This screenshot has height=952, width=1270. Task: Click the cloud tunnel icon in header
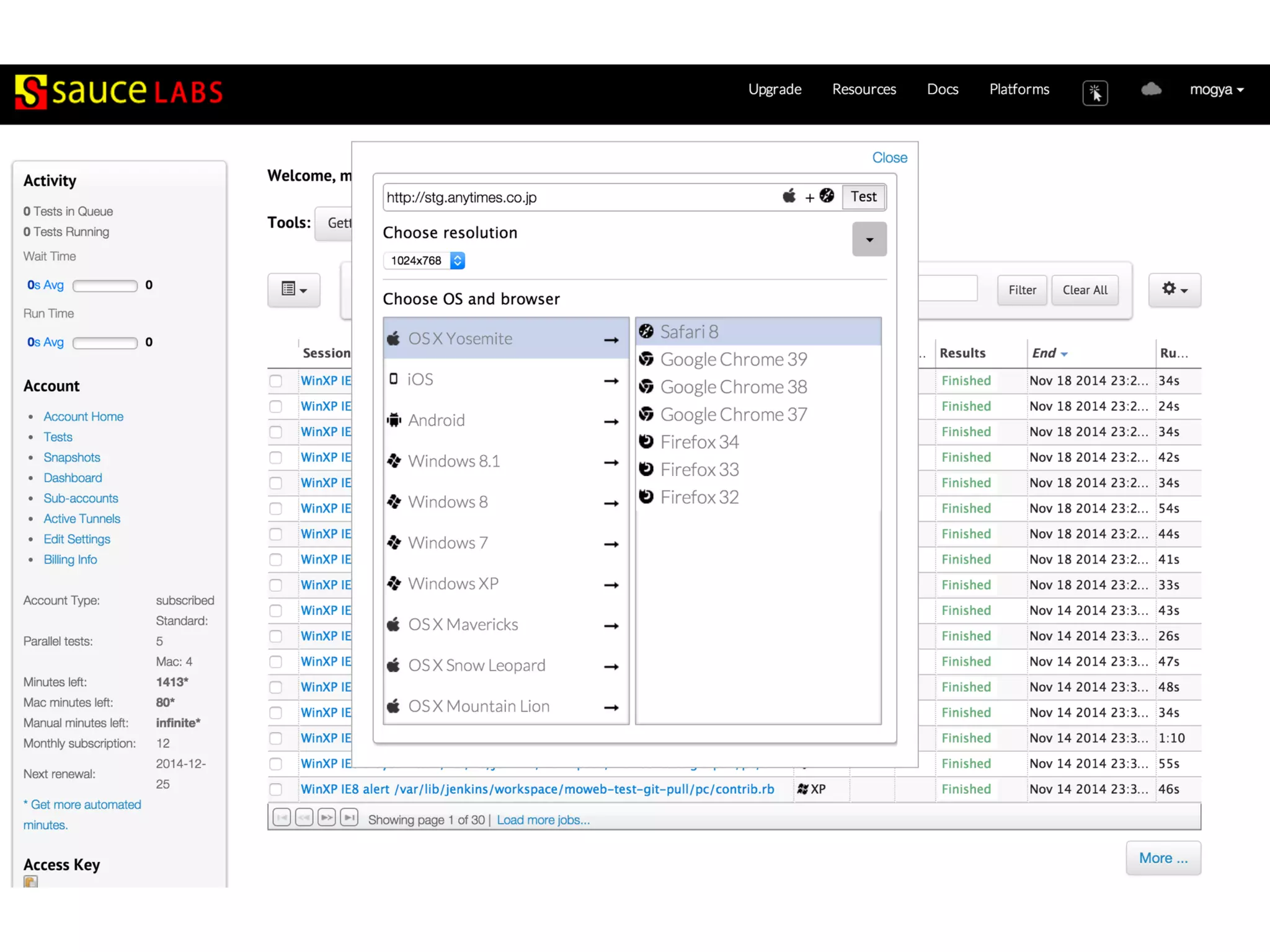[1151, 90]
